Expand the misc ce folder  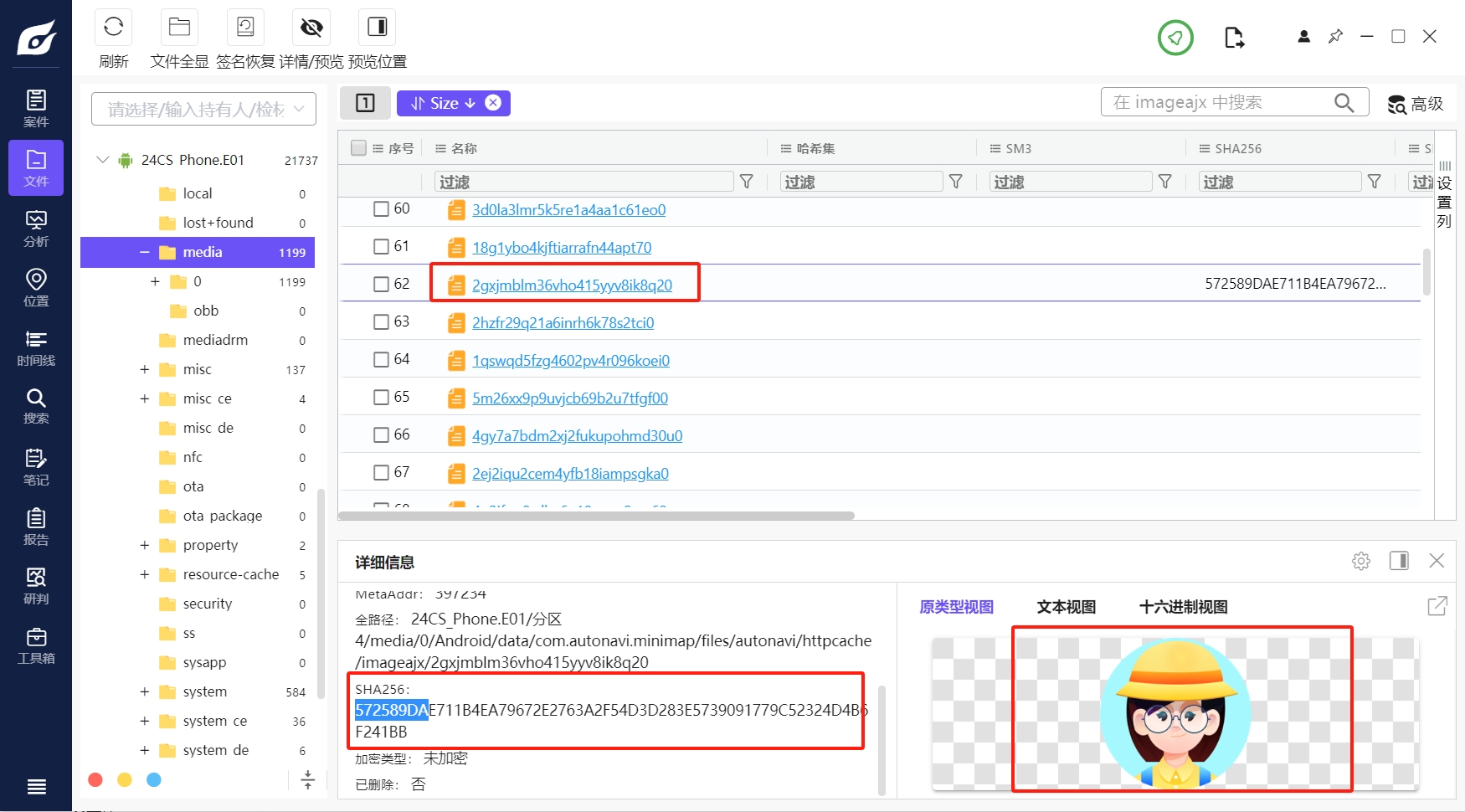pyautogui.click(x=144, y=398)
